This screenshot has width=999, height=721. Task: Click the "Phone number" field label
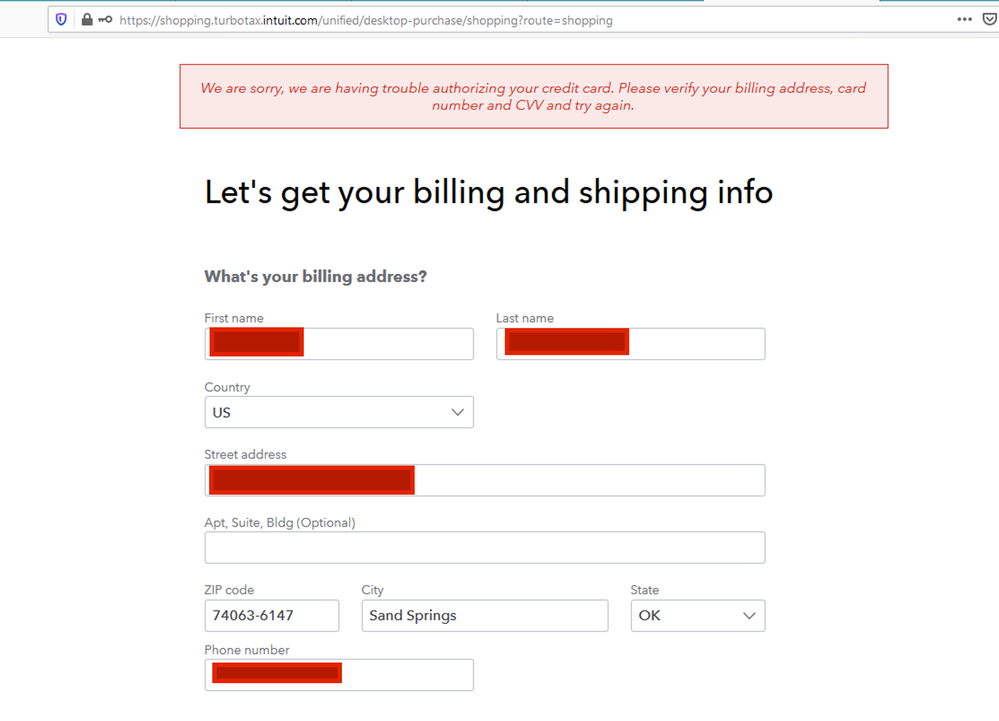[247, 650]
